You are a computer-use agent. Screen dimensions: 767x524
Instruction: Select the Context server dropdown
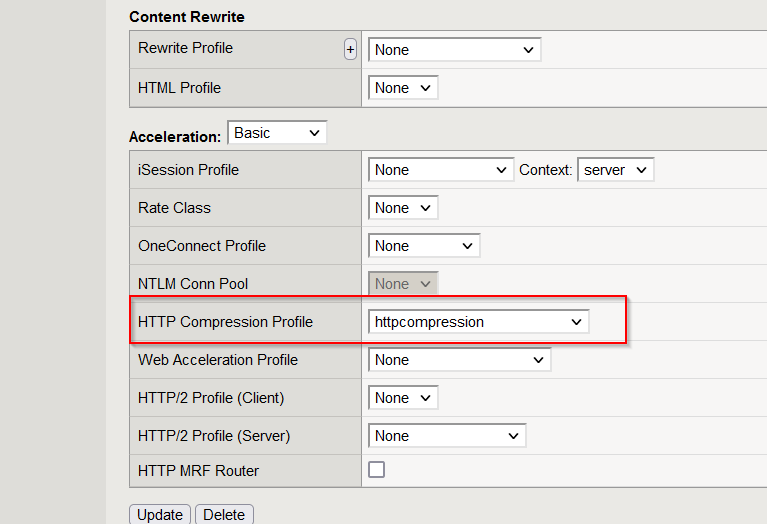coord(615,170)
